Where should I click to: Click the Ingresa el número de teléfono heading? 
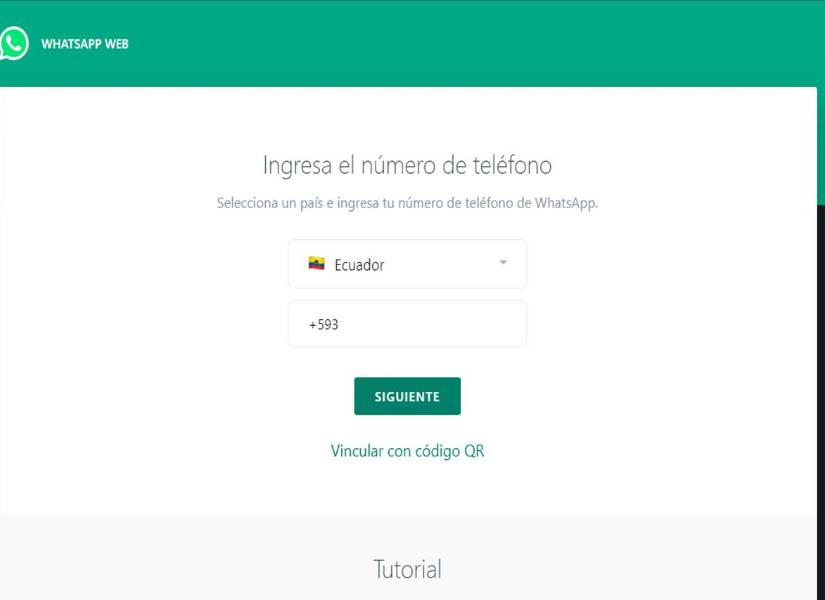(x=407, y=165)
